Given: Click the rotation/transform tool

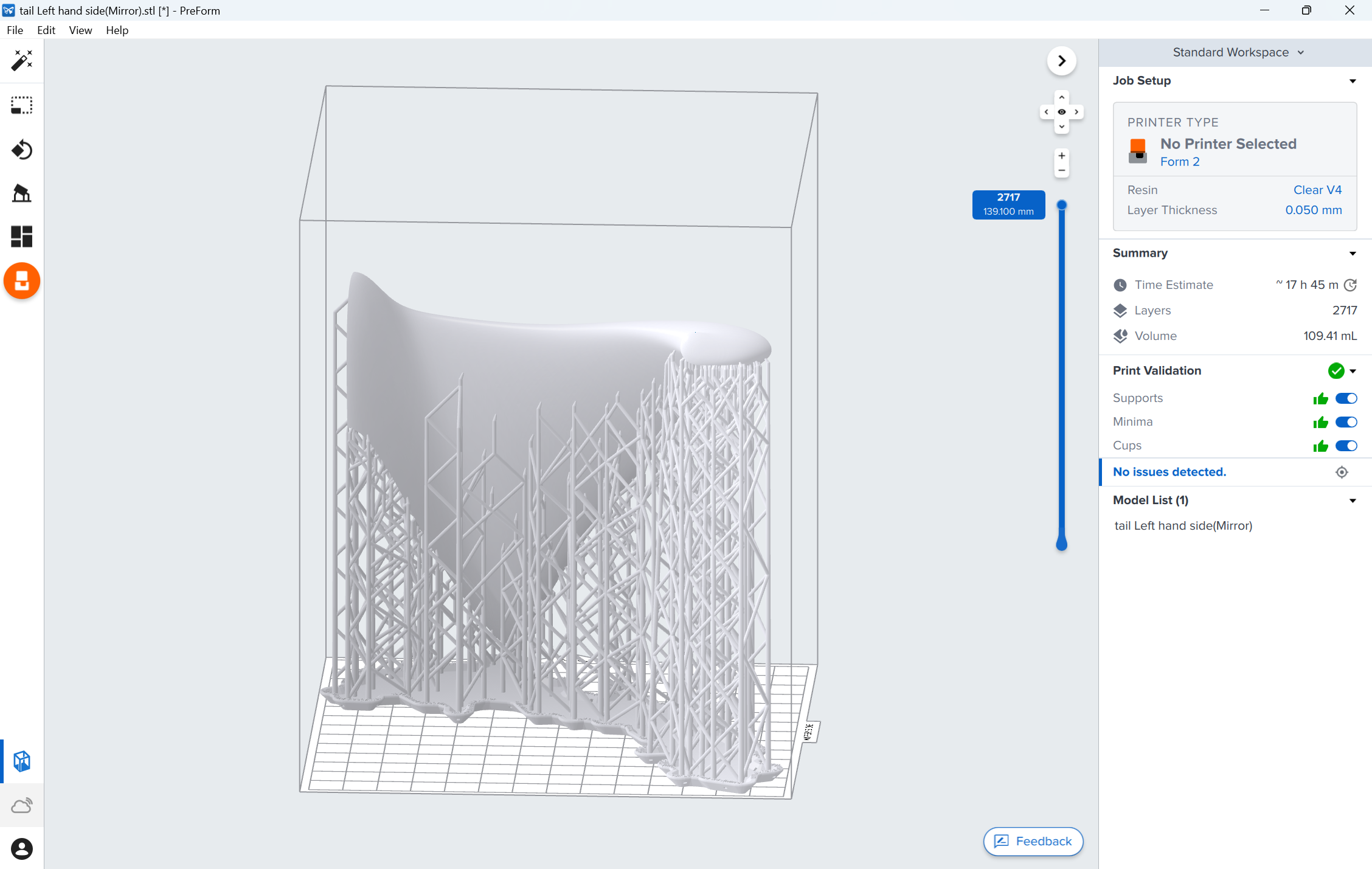Looking at the screenshot, I should coord(22,150).
